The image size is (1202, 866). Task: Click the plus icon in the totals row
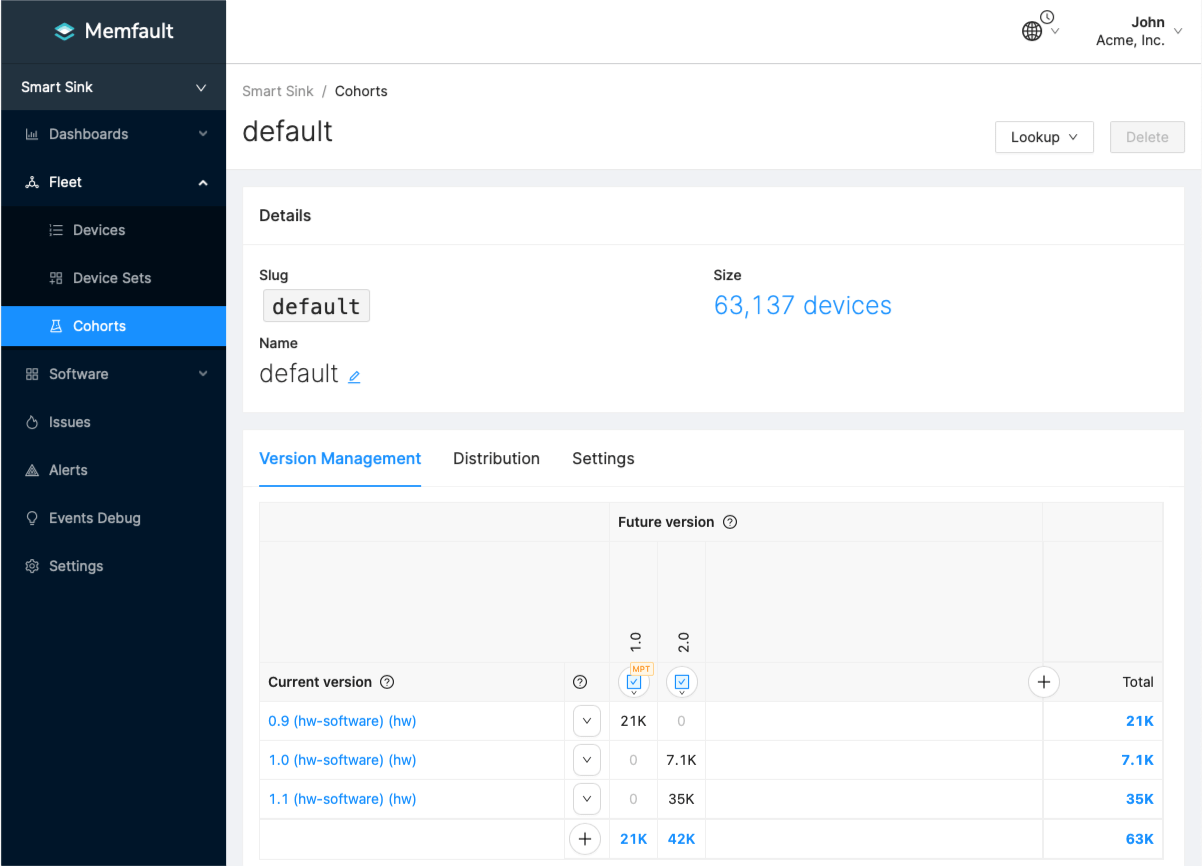tap(585, 839)
